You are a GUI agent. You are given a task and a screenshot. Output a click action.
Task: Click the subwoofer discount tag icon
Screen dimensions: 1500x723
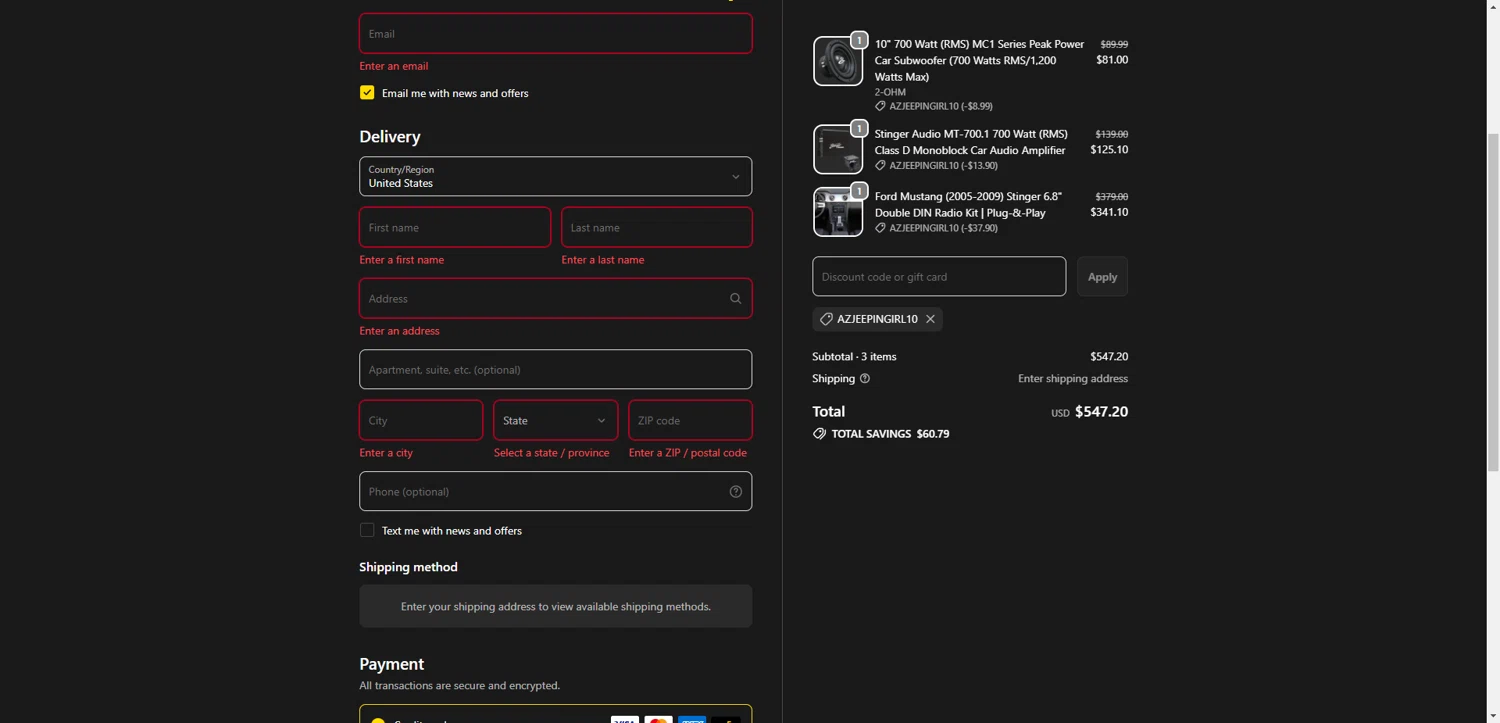tap(880, 106)
